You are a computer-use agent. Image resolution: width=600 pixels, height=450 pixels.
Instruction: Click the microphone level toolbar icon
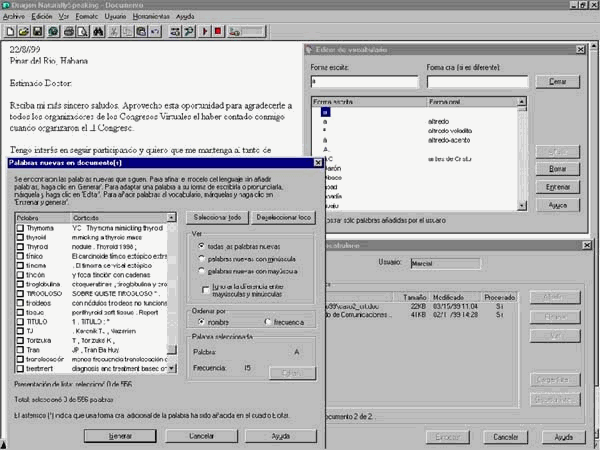pos(246,31)
